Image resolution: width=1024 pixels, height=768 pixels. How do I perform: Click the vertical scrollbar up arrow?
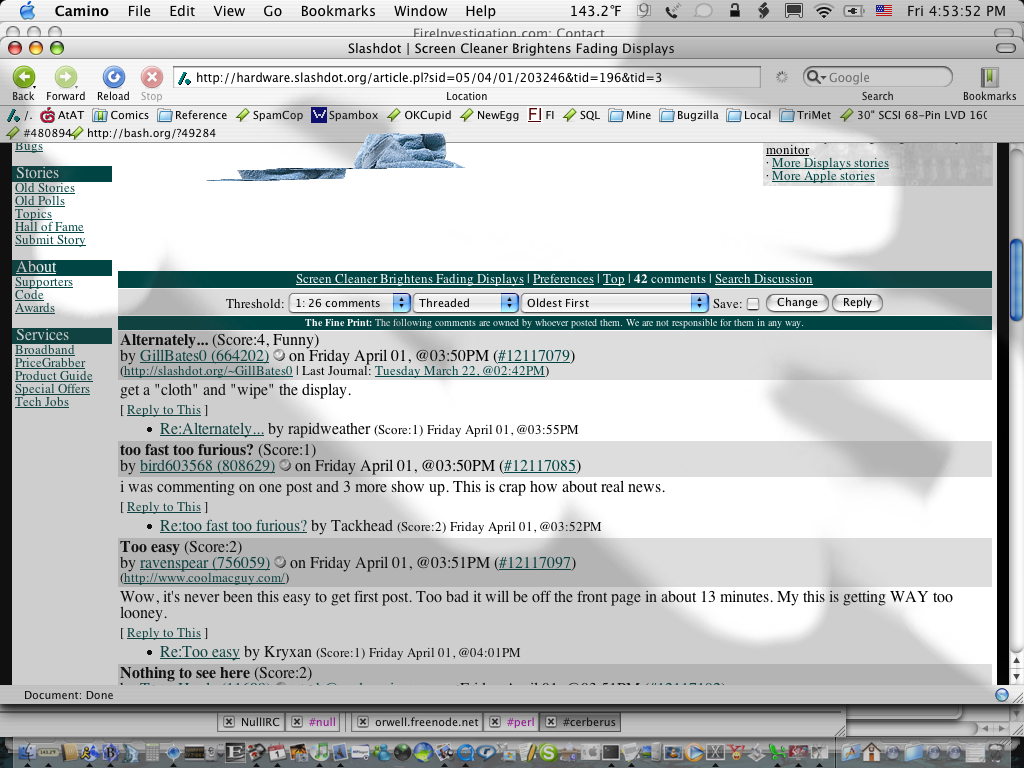coord(1016,660)
